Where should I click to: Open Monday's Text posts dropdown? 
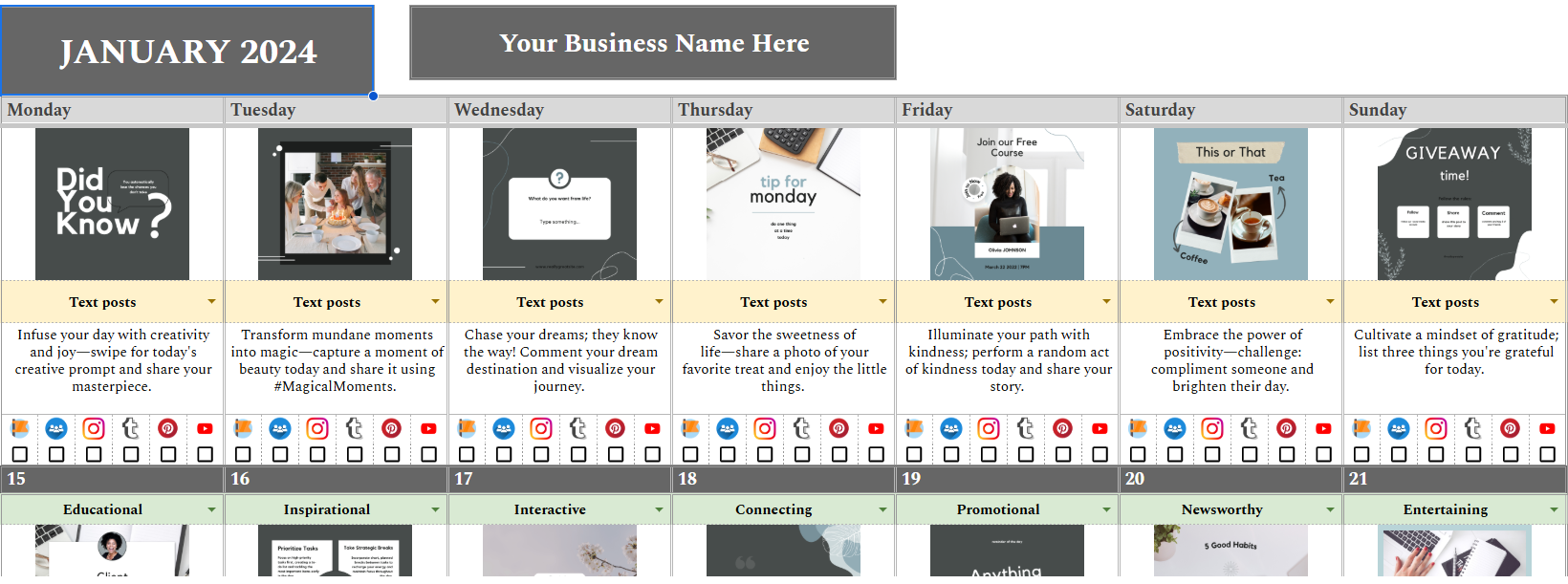click(x=211, y=301)
